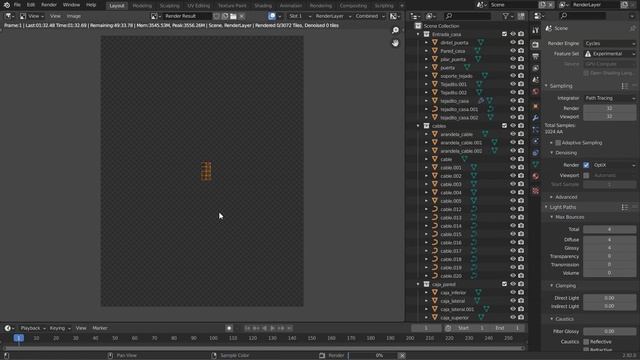The width and height of the screenshot is (640, 360).
Task: Uncheck the Render denoising checkbox
Action: (586, 165)
